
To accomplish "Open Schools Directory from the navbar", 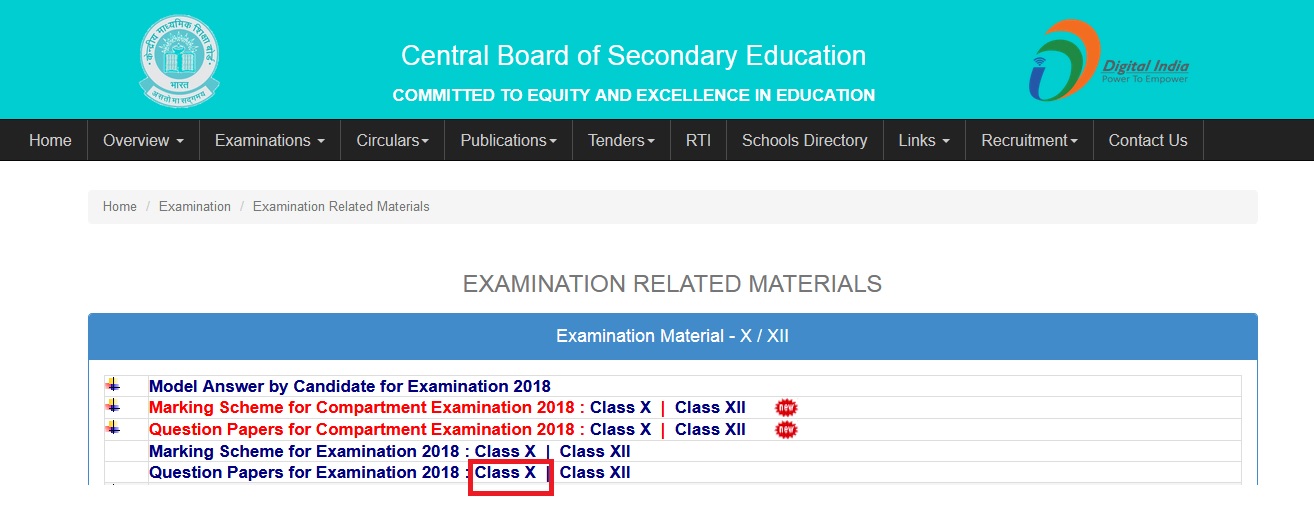I will (x=804, y=140).
